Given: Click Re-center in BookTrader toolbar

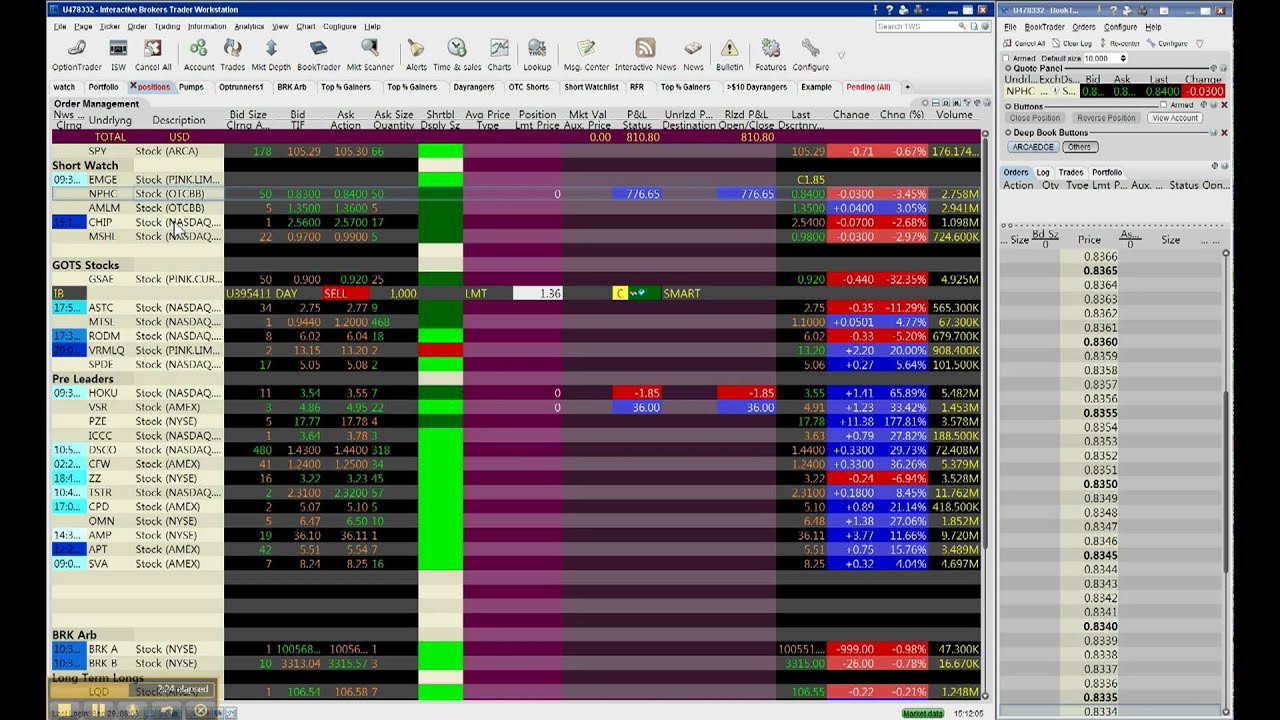Looking at the screenshot, I should (x=1119, y=43).
